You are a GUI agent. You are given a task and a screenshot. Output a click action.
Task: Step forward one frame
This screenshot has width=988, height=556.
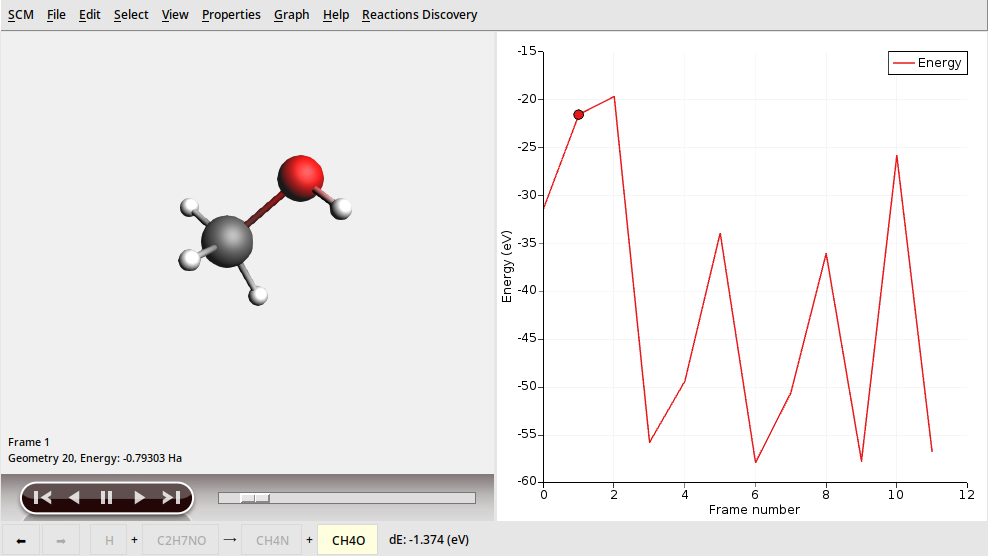139,497
